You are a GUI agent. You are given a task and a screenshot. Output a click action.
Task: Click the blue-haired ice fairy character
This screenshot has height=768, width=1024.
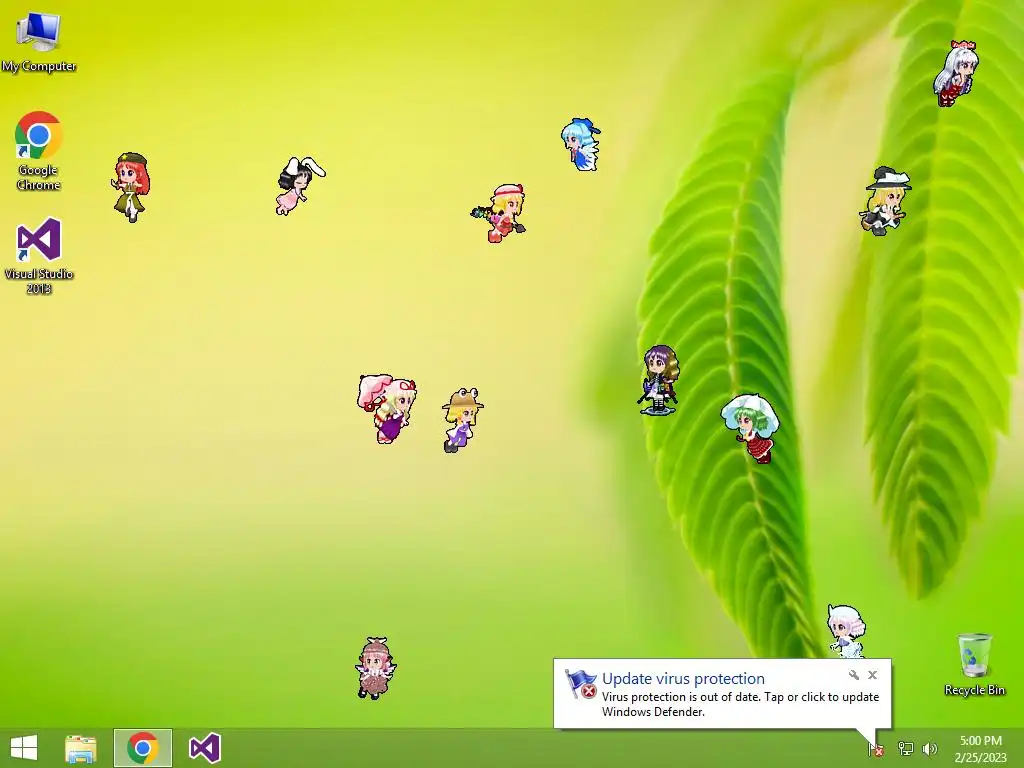click(581, 144)
